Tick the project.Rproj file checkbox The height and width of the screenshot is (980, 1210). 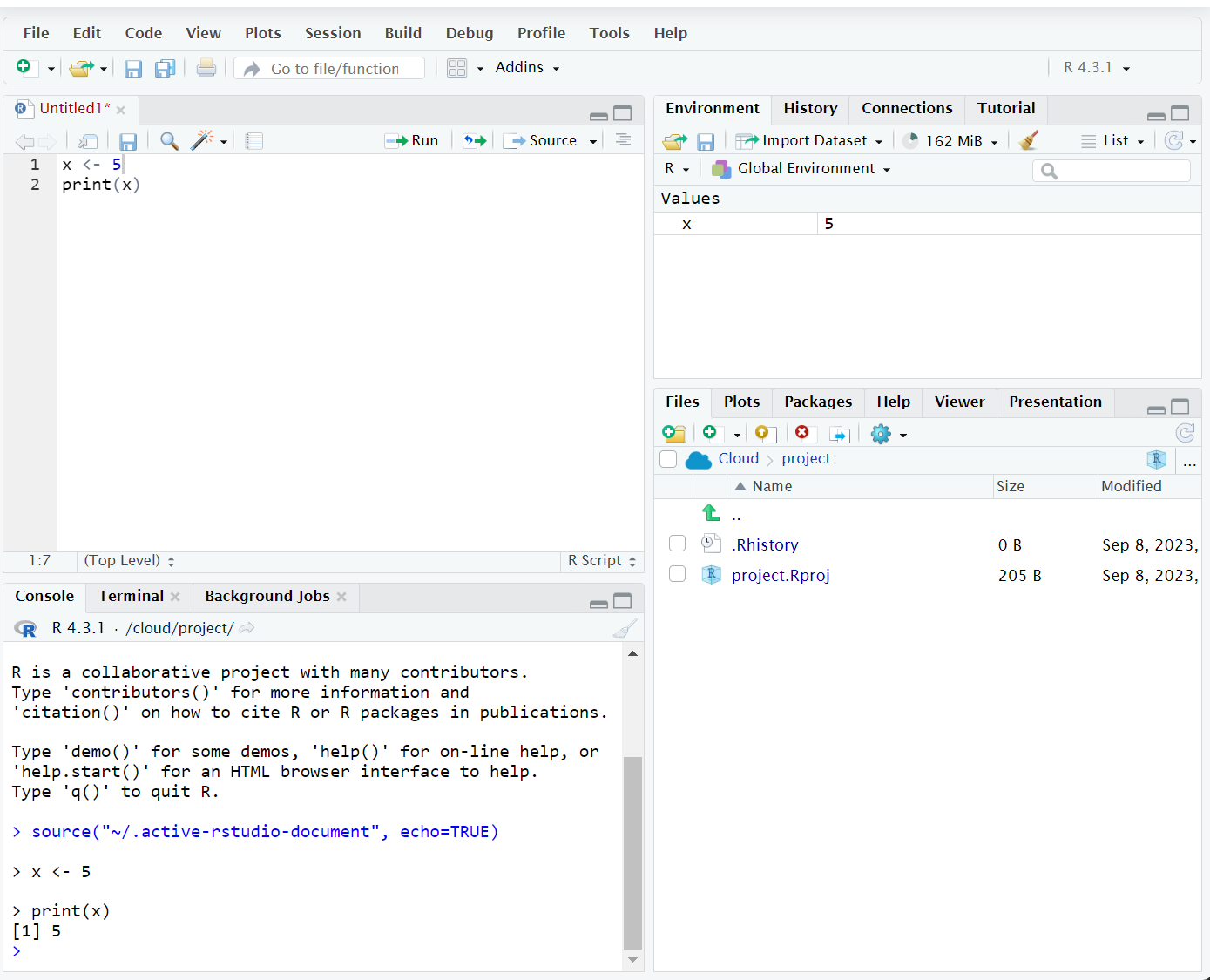tap(677, 574)
